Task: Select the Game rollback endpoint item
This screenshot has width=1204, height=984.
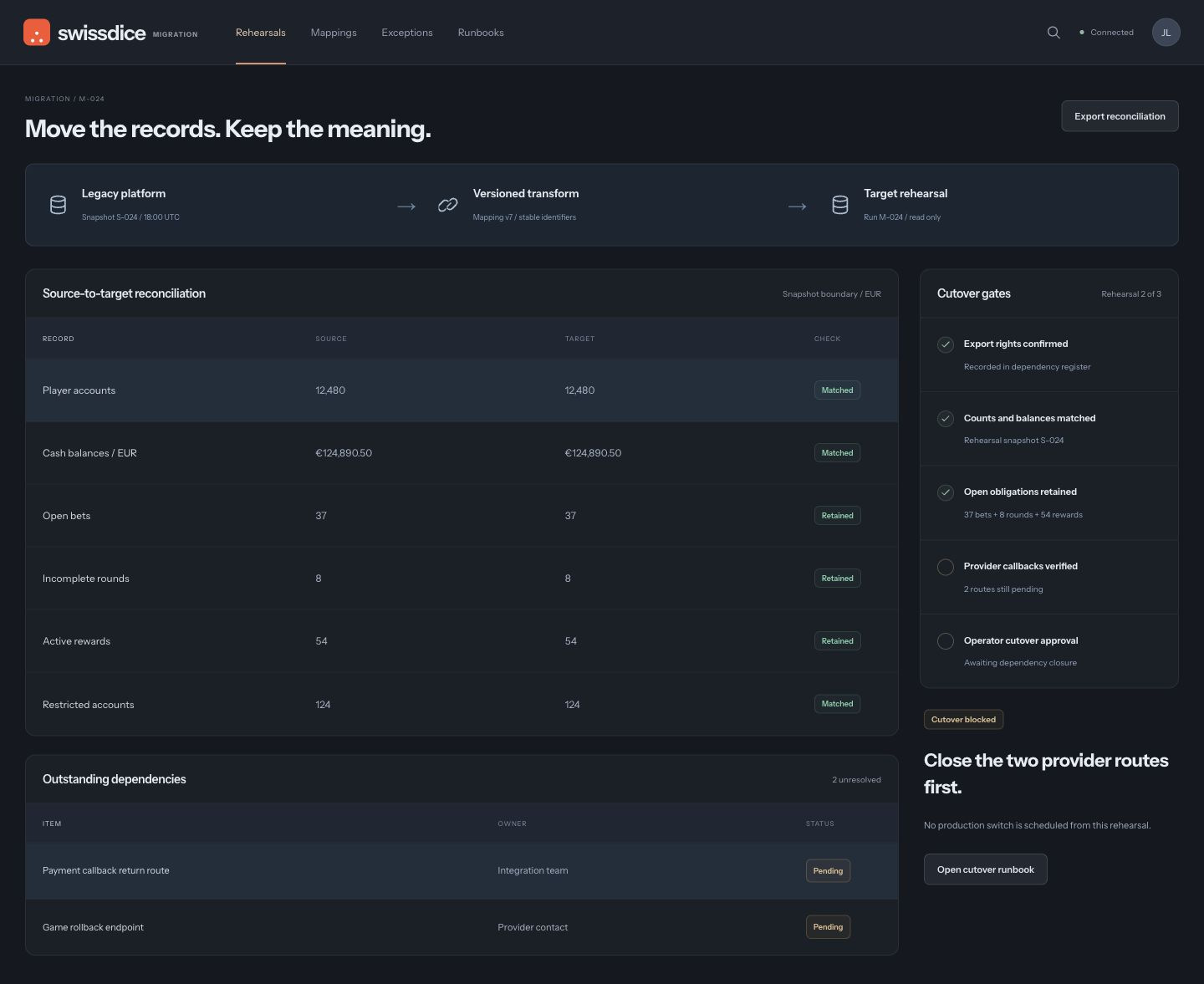Action: point(93,927)
